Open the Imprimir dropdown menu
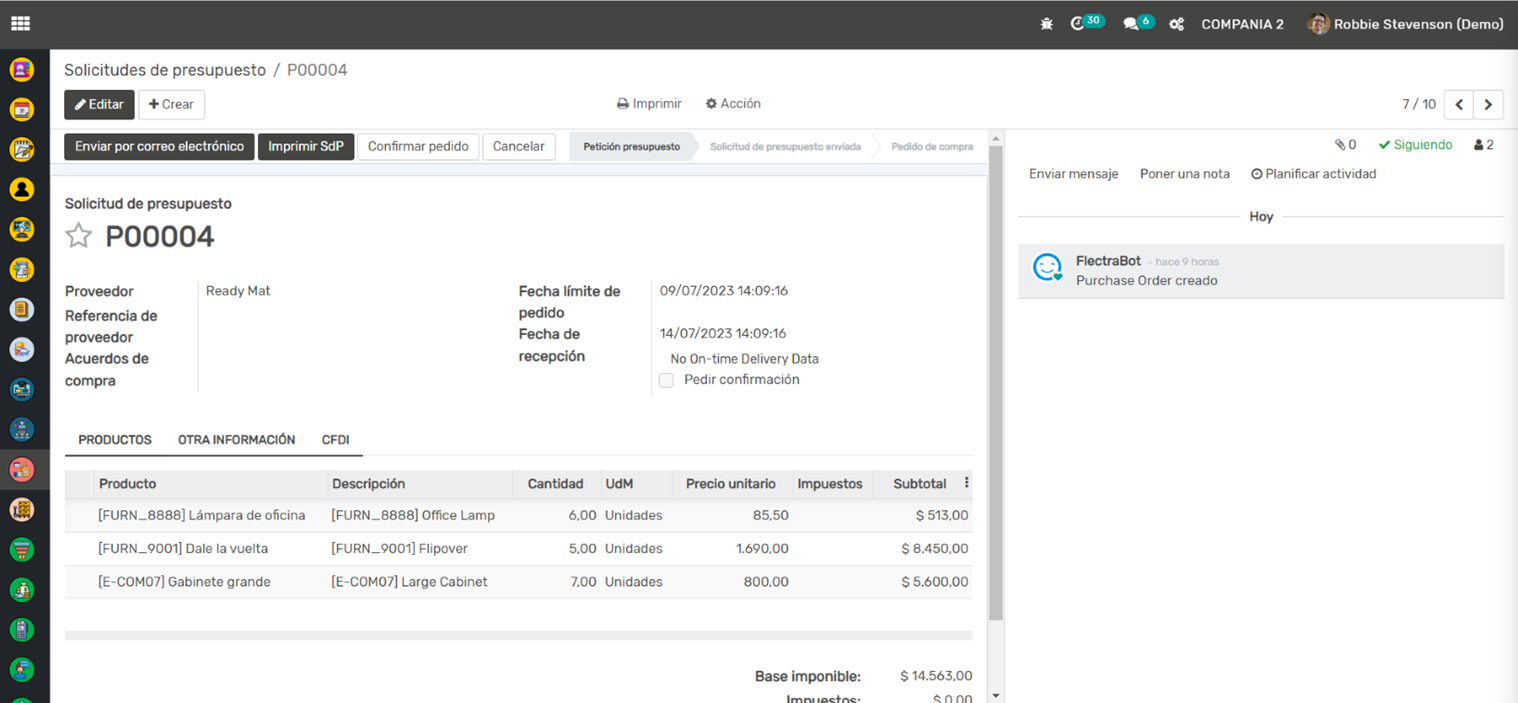 649,104
